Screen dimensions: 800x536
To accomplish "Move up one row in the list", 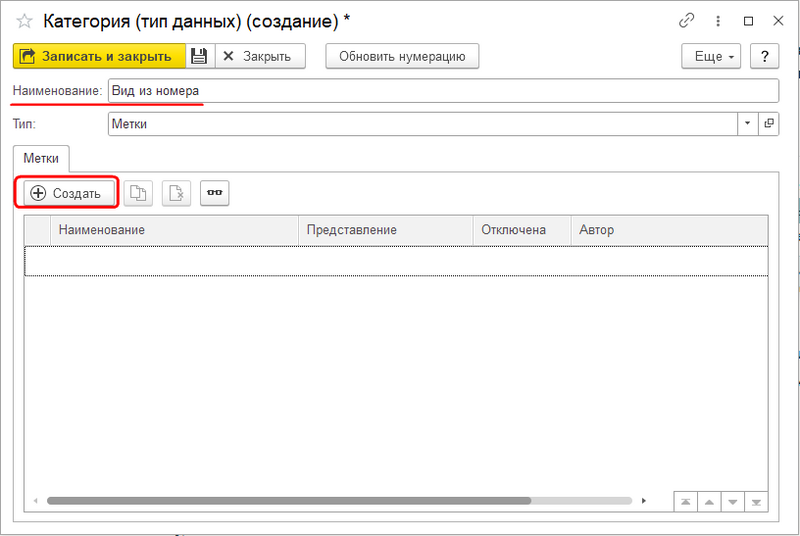I will 709,502.
